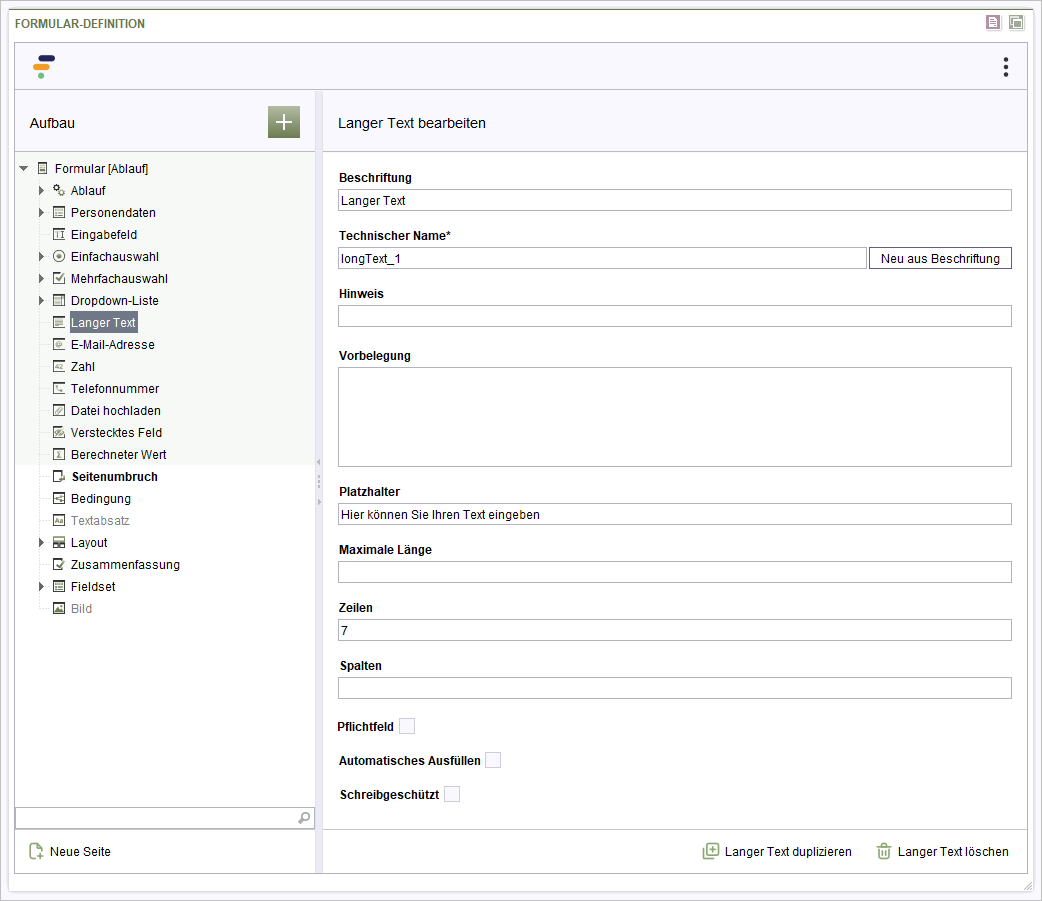The height and width of the screenshot is (901, 1042).
Task: Click the app logo in the header
Action: pos(44,66)
